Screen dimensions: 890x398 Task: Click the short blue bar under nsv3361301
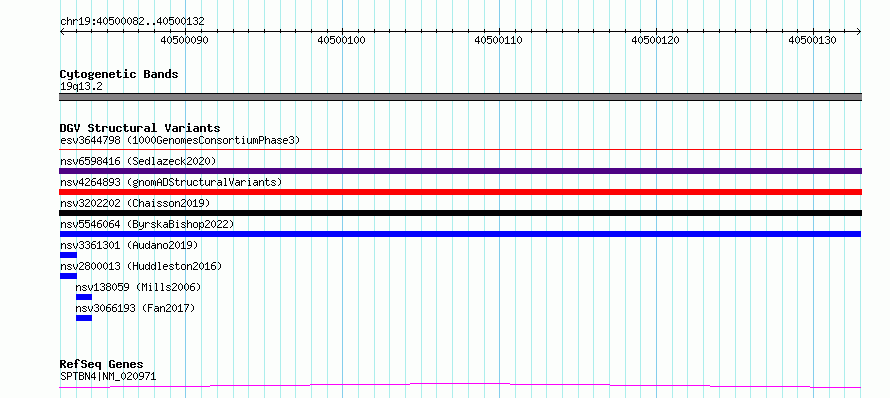click(68, 255)
